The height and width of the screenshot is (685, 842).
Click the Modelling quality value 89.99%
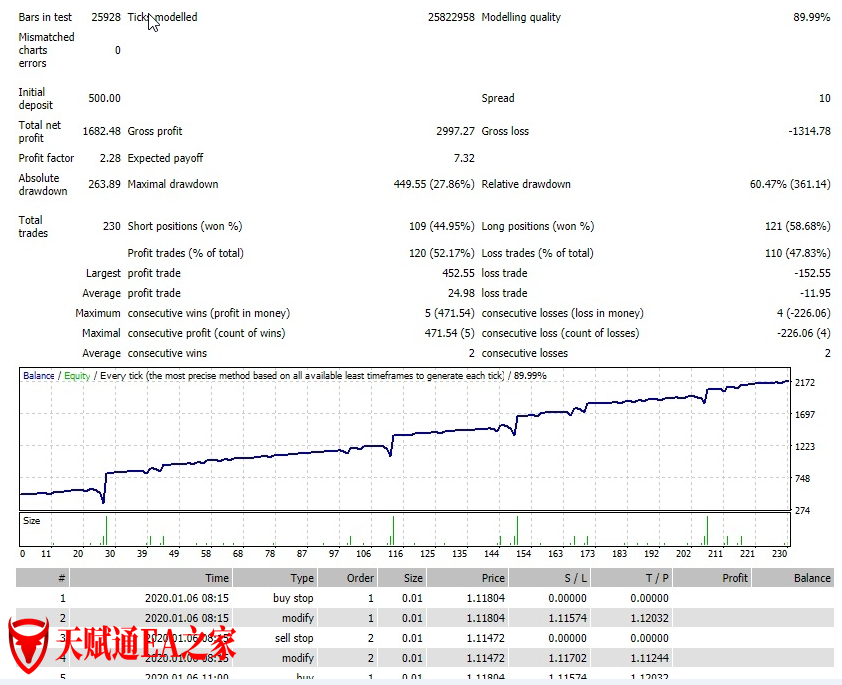811,17
